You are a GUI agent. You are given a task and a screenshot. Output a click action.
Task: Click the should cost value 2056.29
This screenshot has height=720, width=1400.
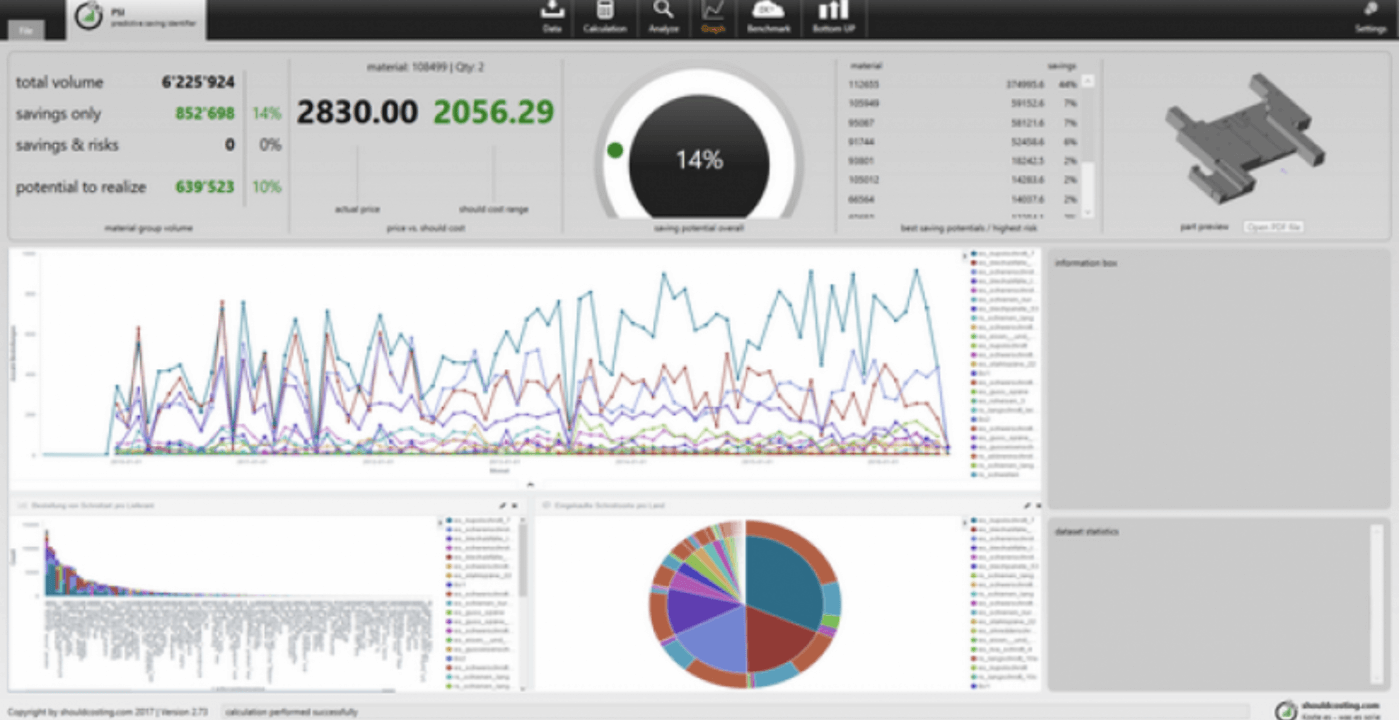pos(494,112)
